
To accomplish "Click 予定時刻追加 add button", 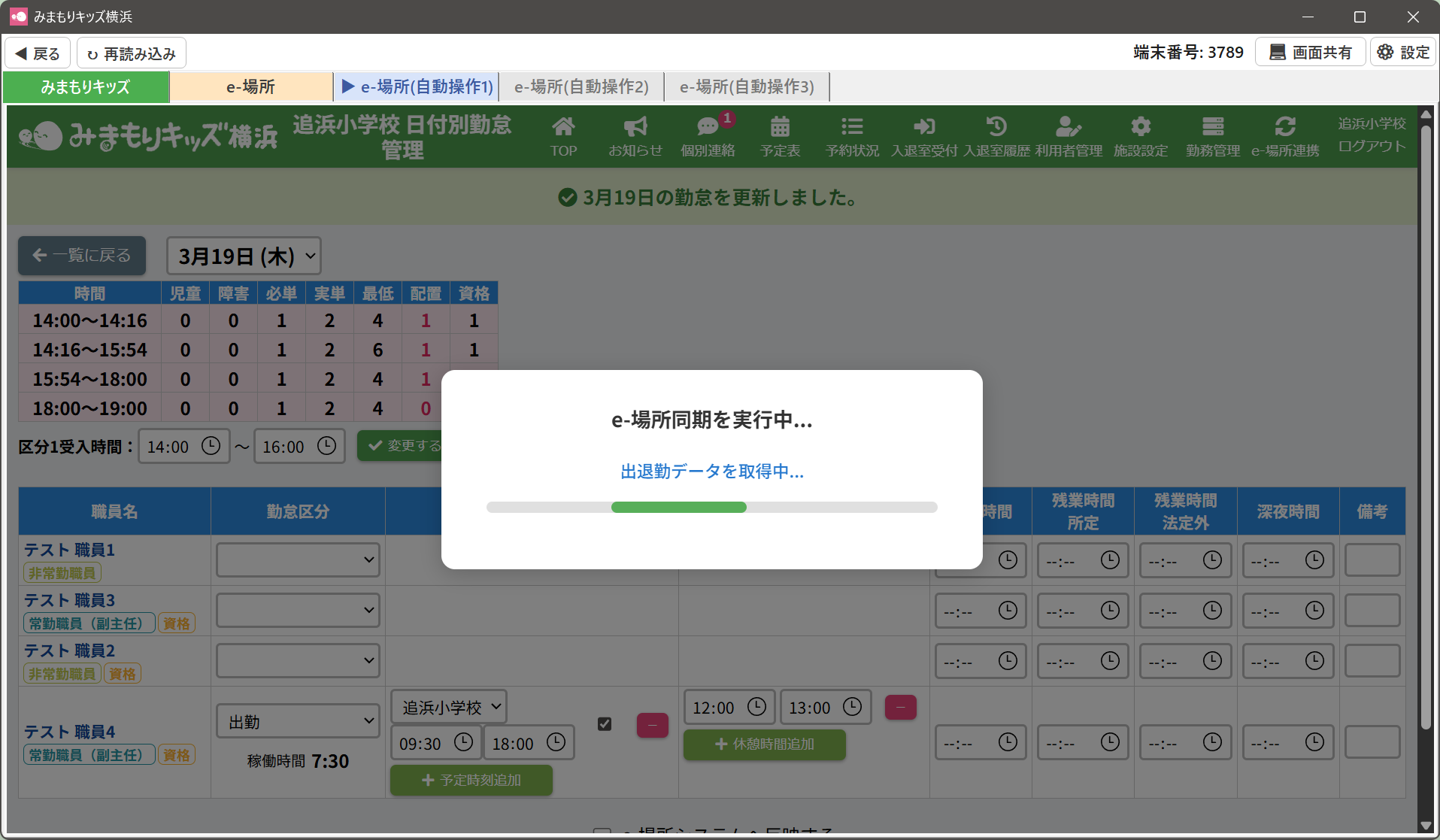I will pyautogui.click(x=471, y=781).
